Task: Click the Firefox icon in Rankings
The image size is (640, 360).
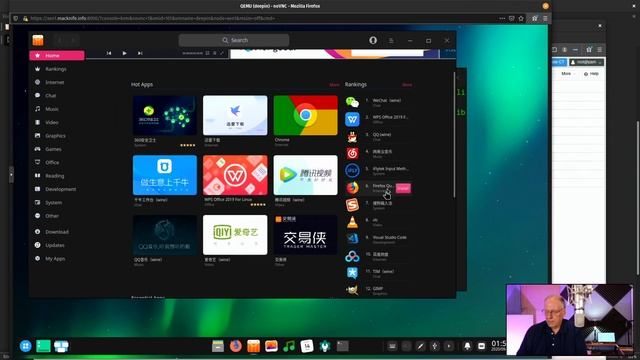Action: [x=352, y=188]
